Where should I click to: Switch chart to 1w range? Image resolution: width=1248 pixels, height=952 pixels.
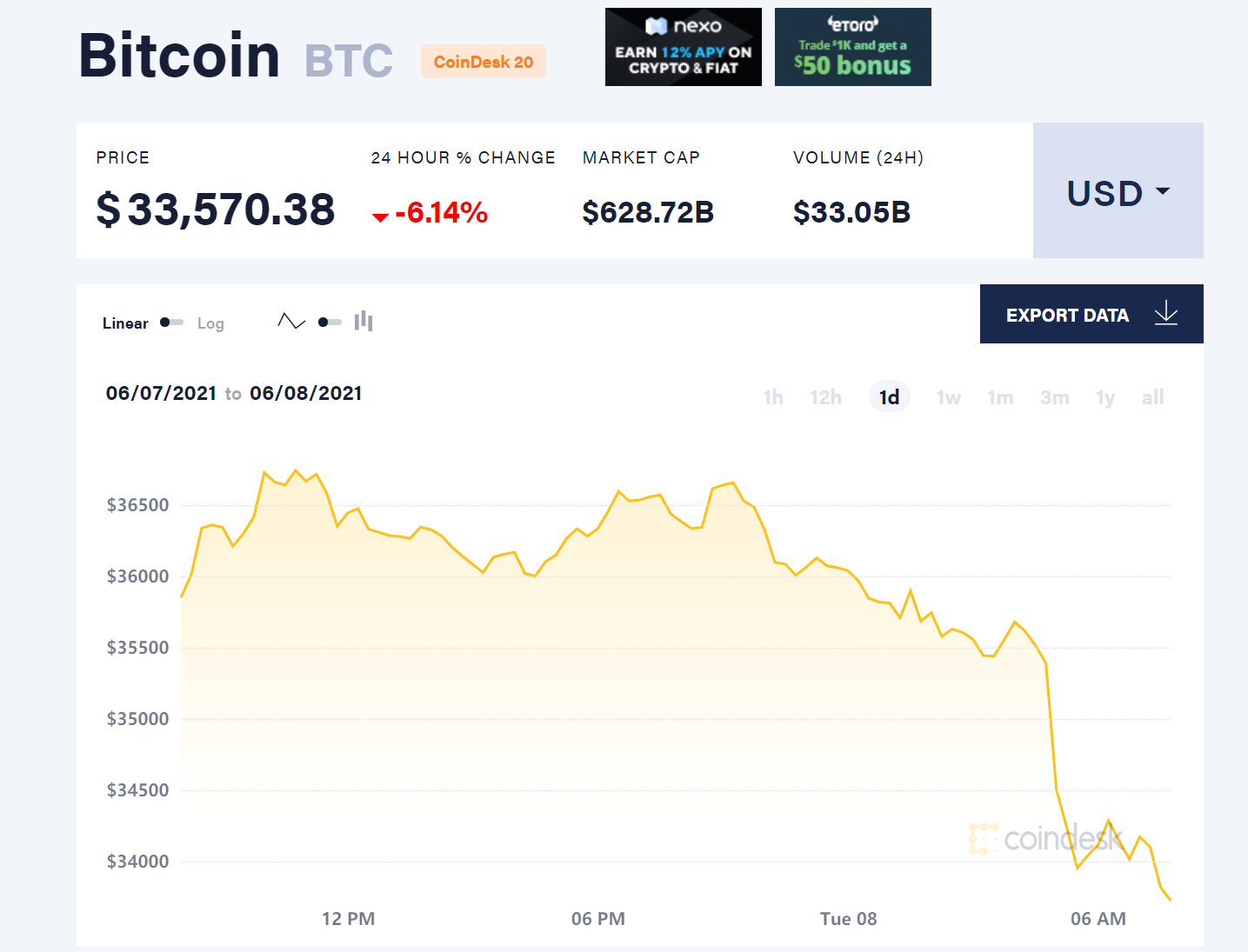click(948, 397)
